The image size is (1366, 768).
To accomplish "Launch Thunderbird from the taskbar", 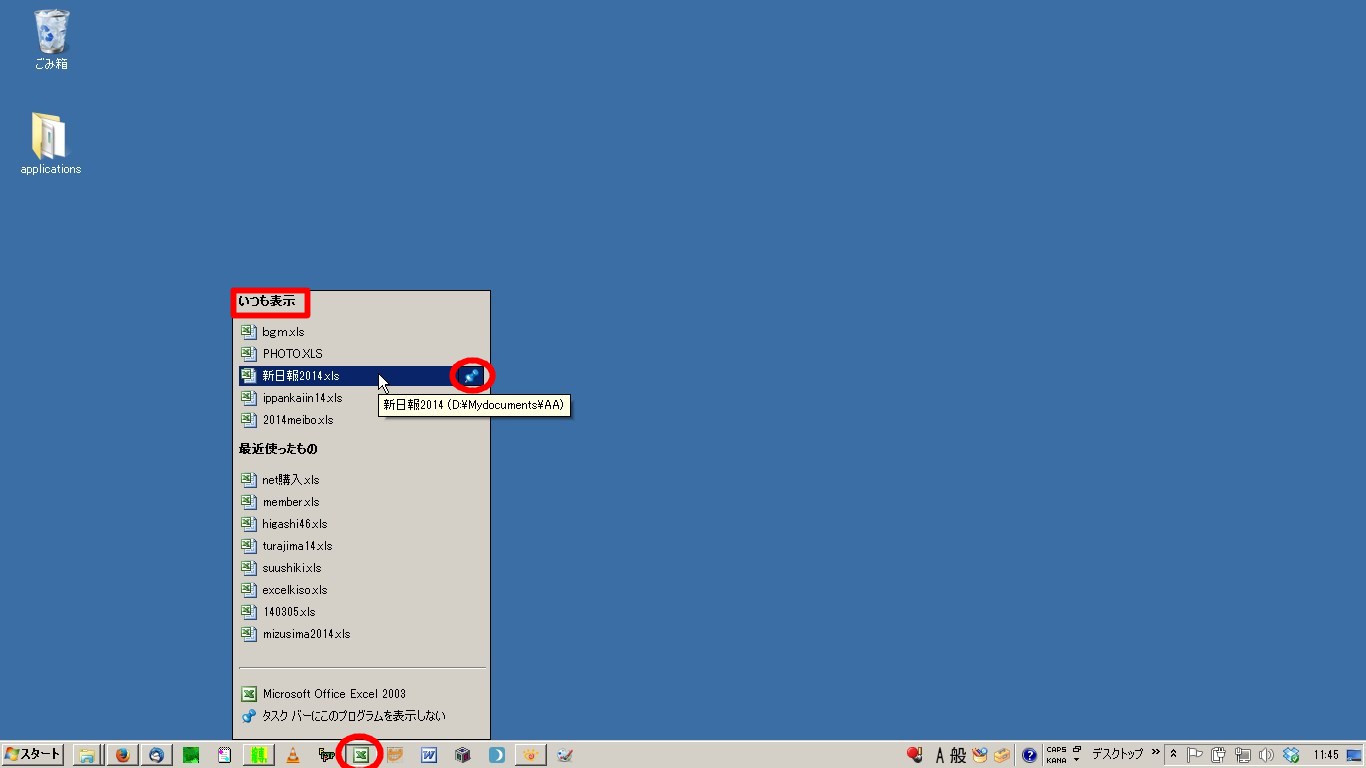I will coord(156,755).
